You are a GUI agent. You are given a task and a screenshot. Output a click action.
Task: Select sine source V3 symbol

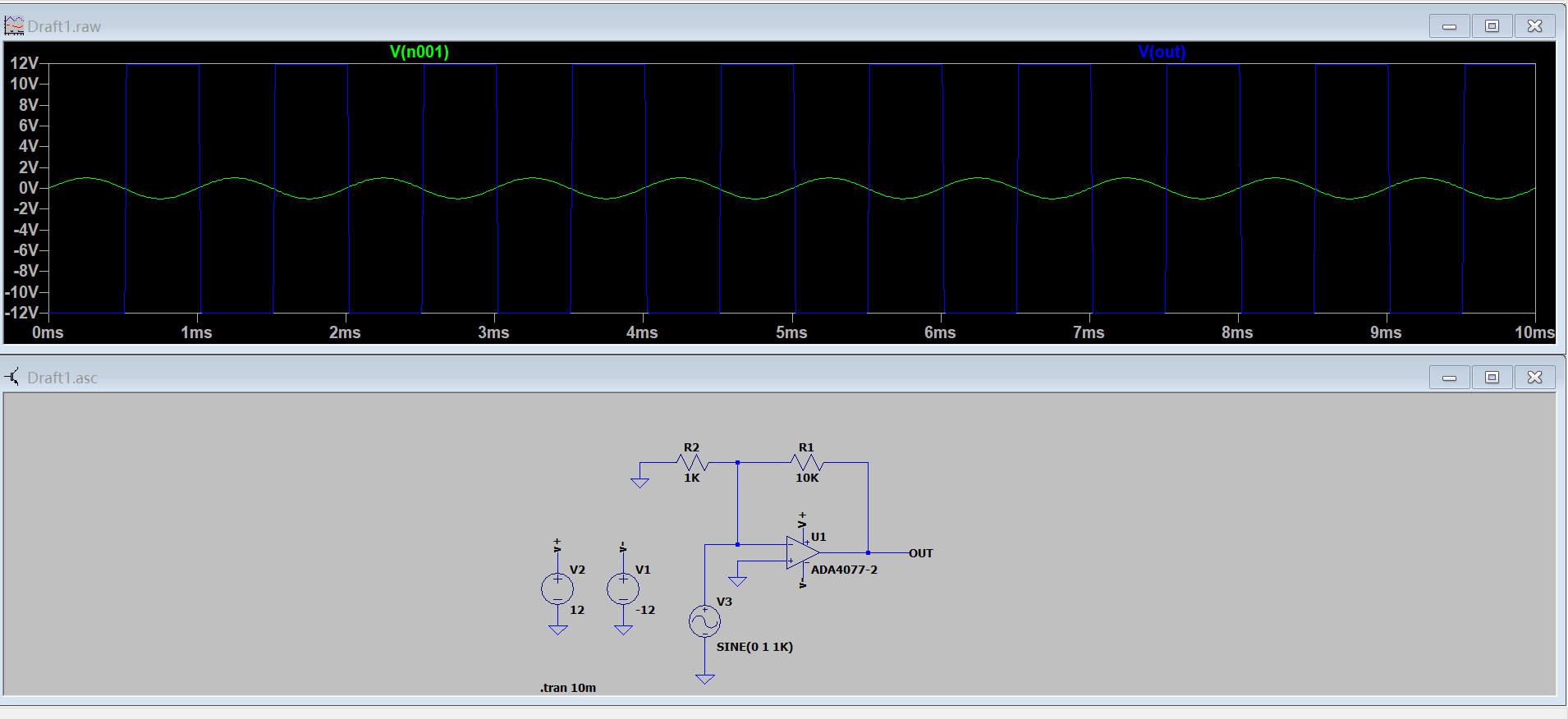coord(704,621)
